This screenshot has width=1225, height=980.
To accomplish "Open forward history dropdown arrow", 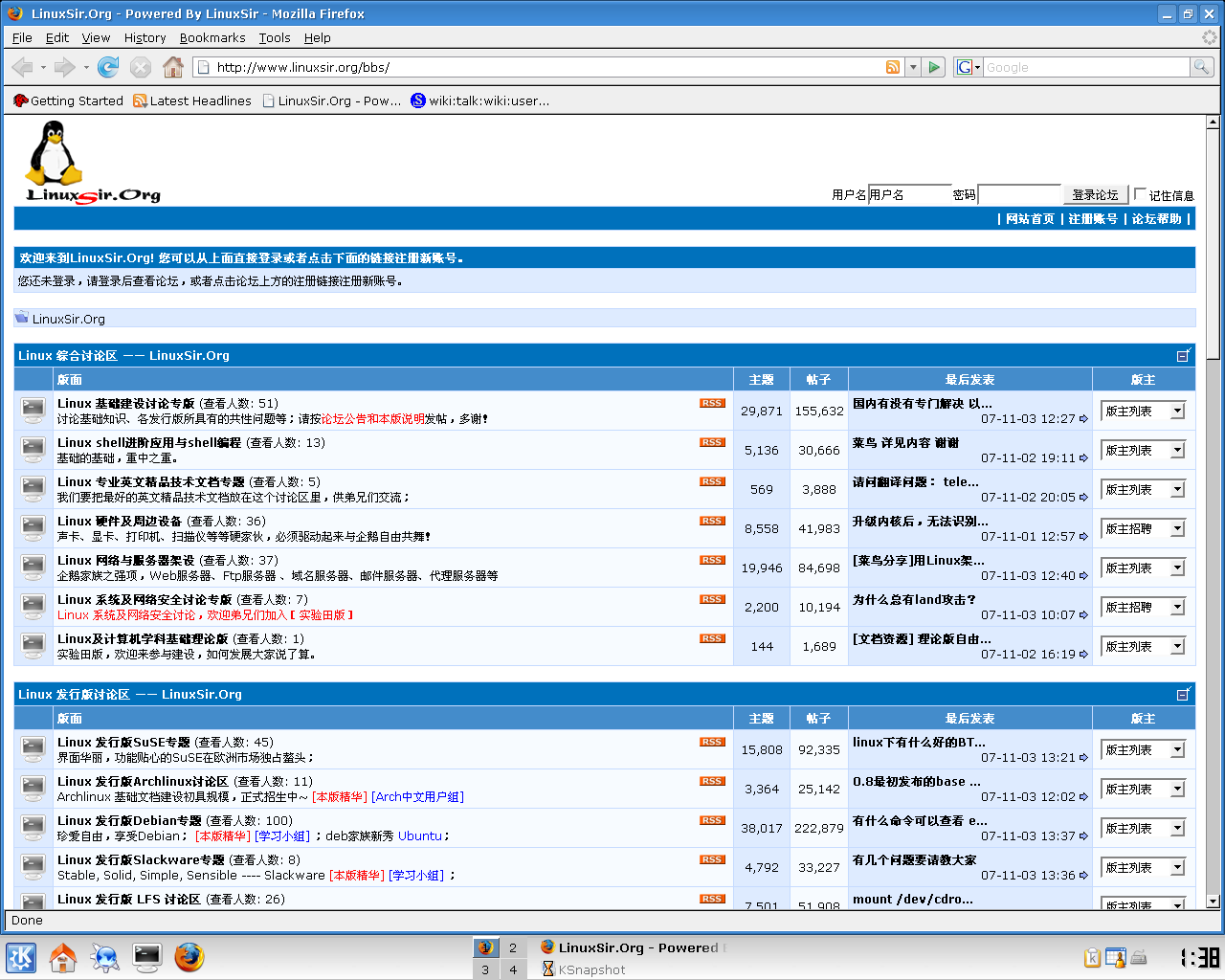I will [86, 67].
